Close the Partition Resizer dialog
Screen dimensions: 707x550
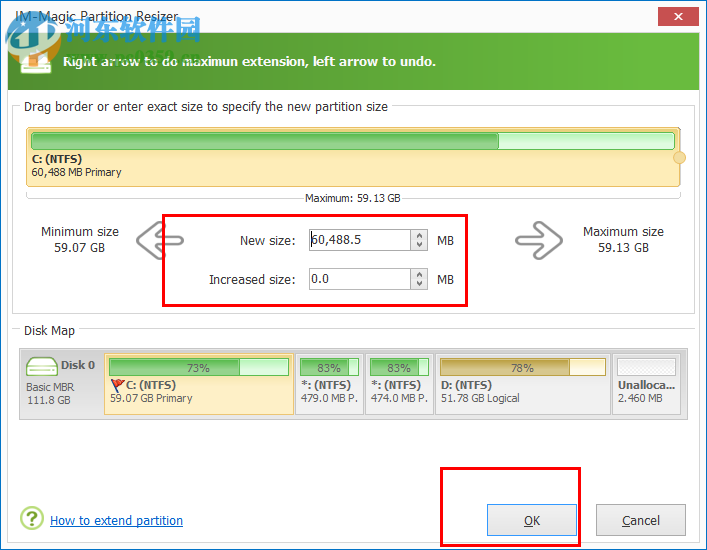click(x=678, y=17)
